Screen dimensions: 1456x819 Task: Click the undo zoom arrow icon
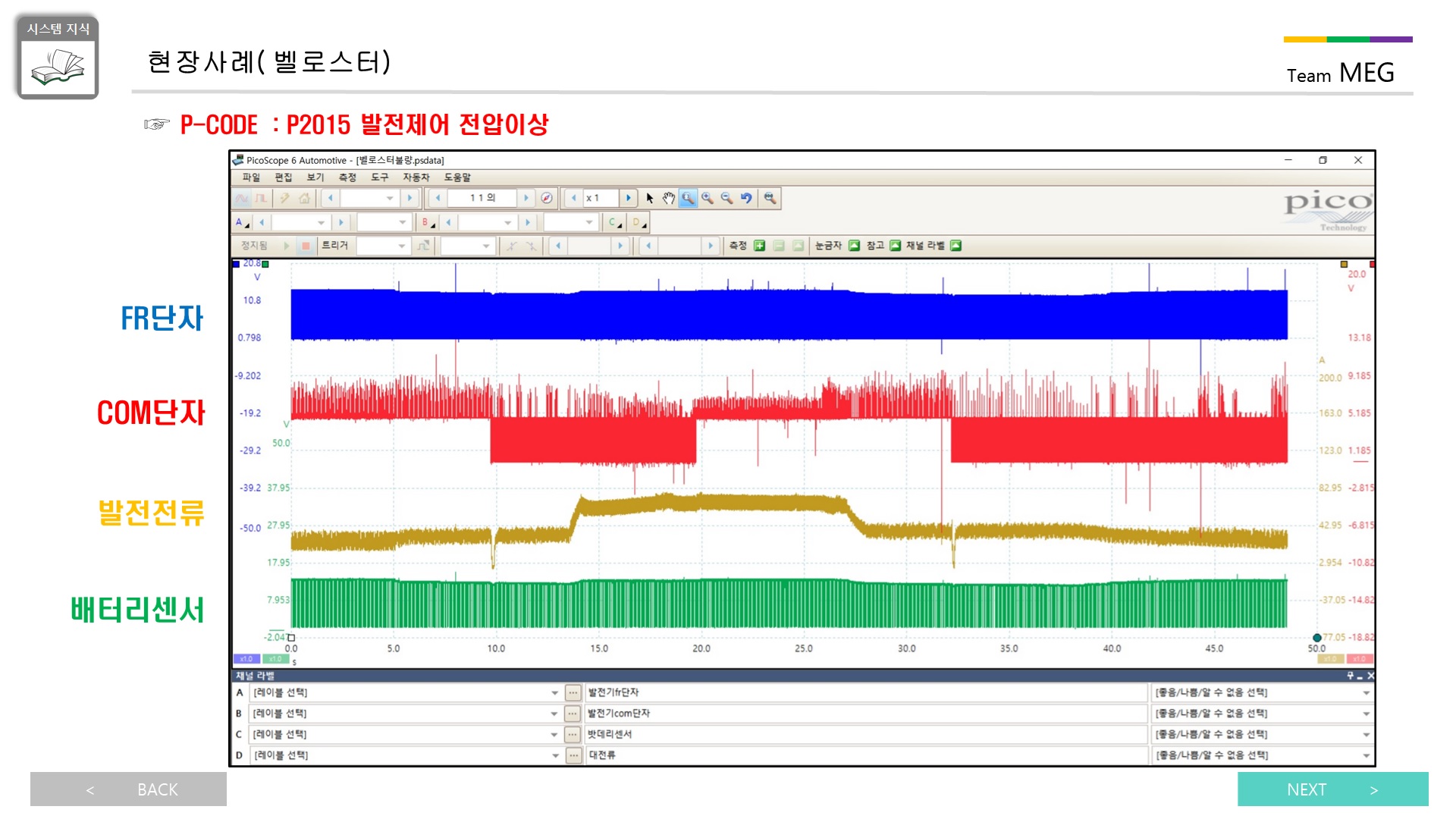click(x=747, y=198)
